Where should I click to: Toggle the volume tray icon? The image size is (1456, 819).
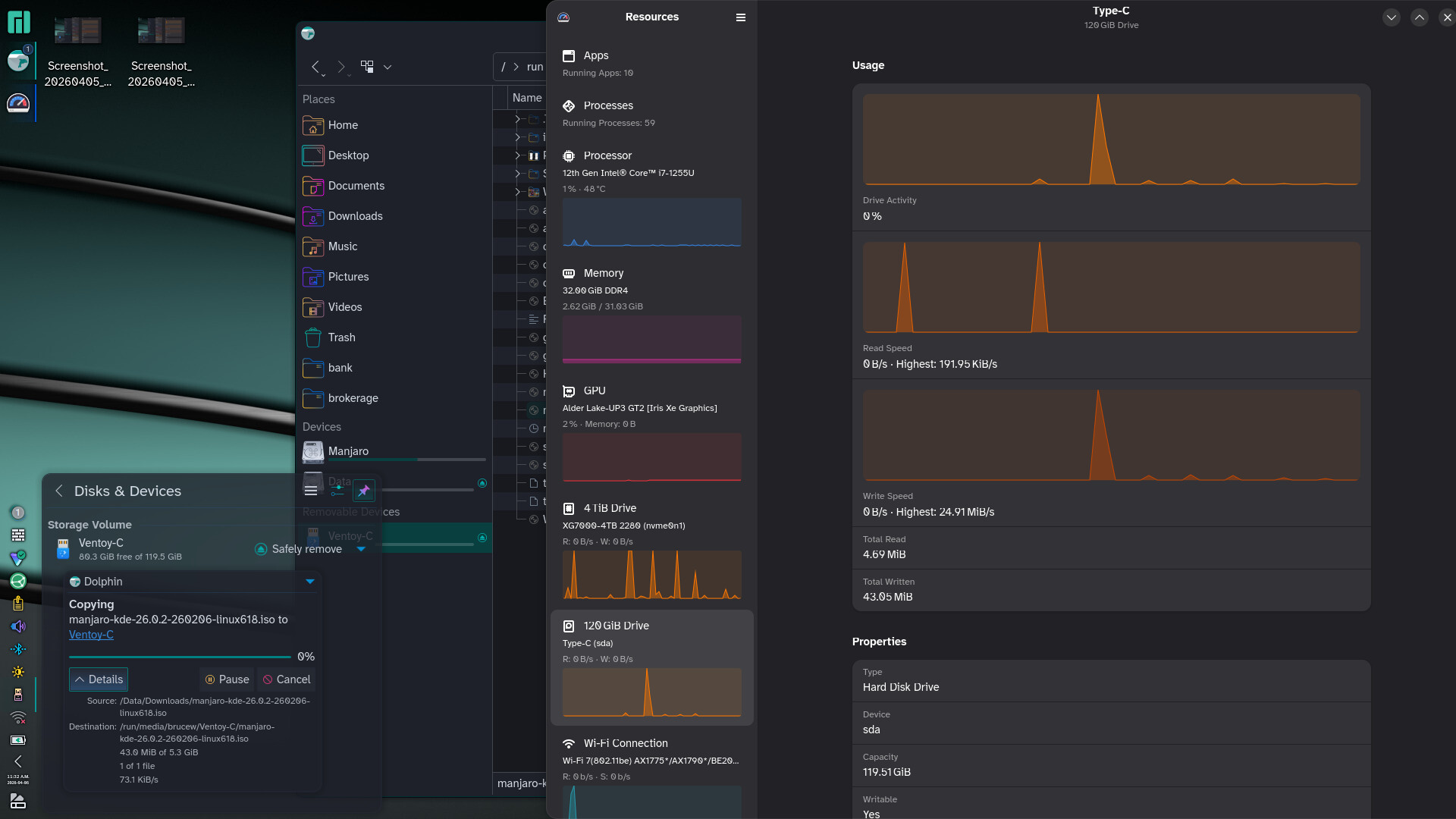tap(18, 626)
